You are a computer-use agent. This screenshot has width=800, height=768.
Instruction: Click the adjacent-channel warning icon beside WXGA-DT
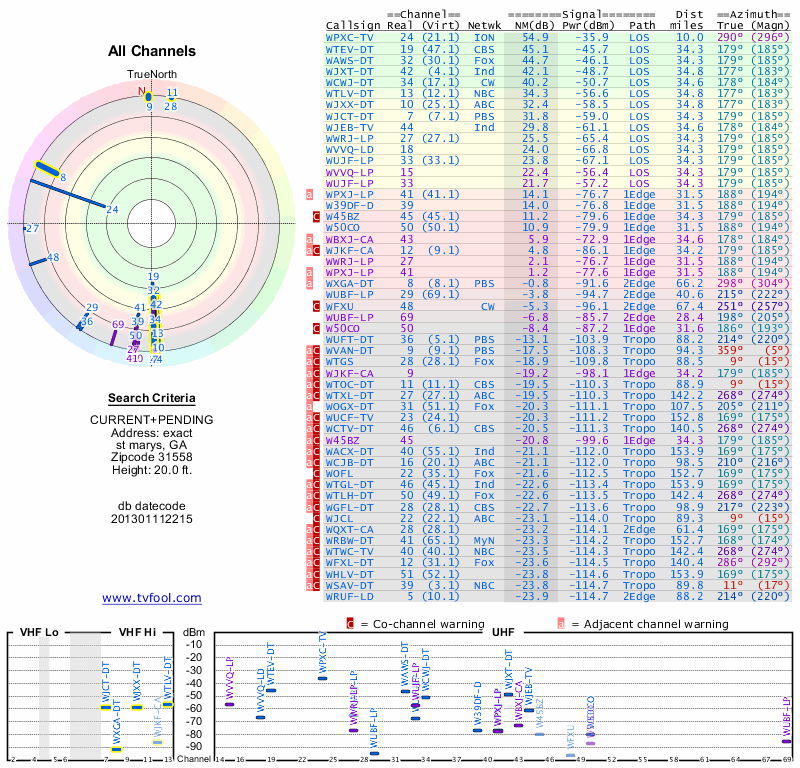coord(309,283)
